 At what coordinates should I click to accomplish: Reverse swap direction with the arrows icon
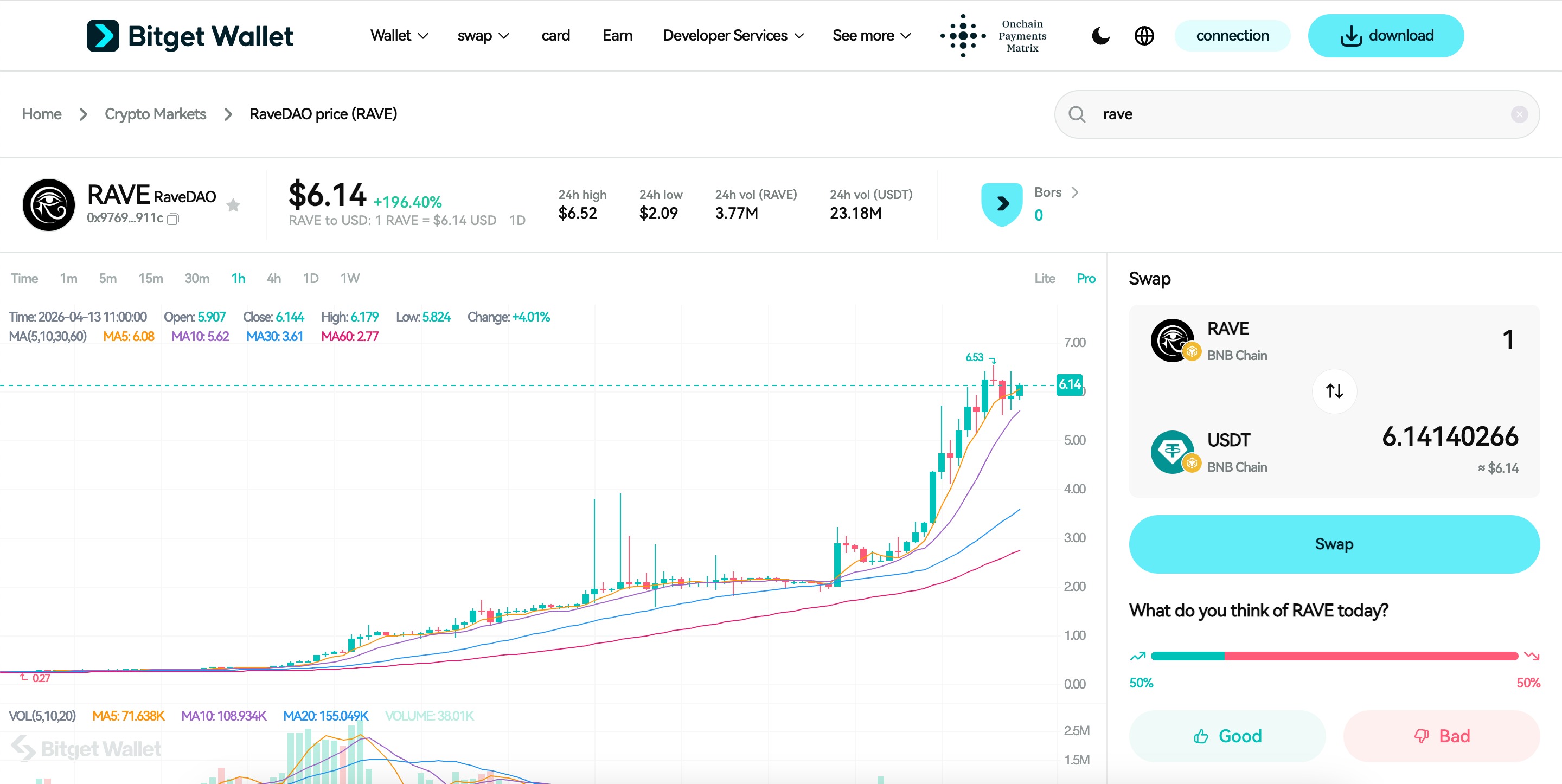click(1334, 391)
